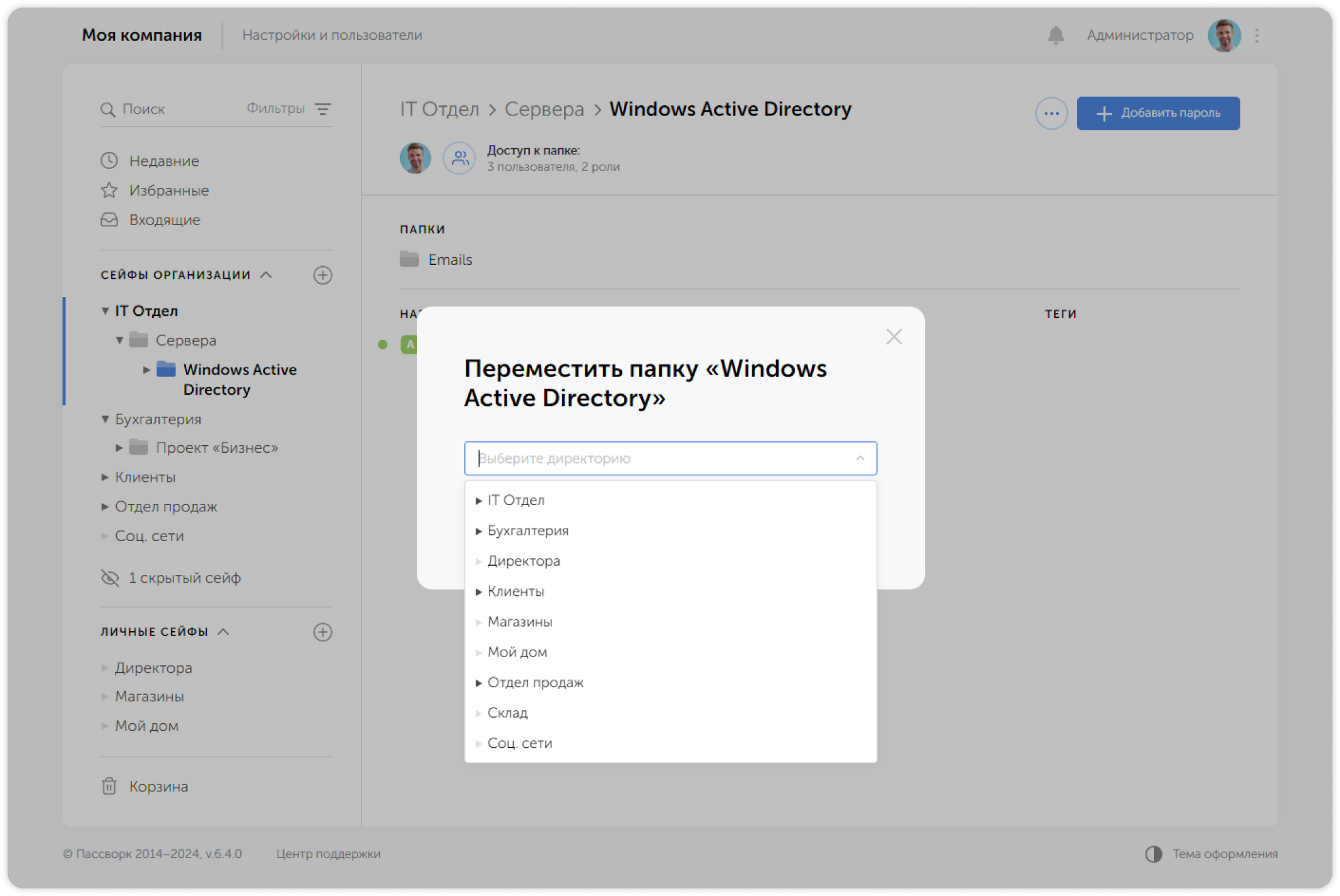
Task: Open the Filters icon next to search
Action: click(x=323, y=109)
